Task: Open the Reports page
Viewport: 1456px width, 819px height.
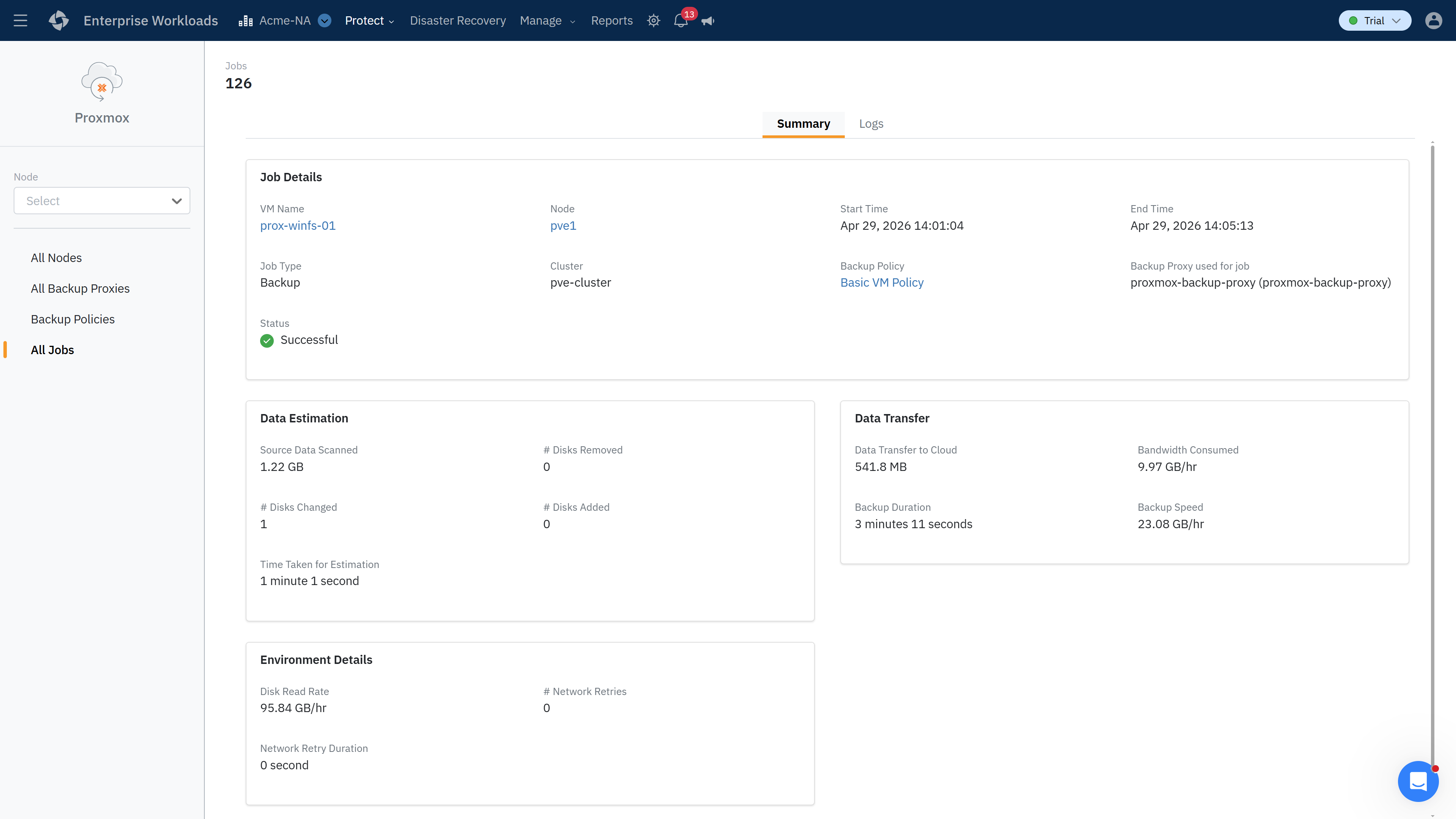Action: point(612,21)
